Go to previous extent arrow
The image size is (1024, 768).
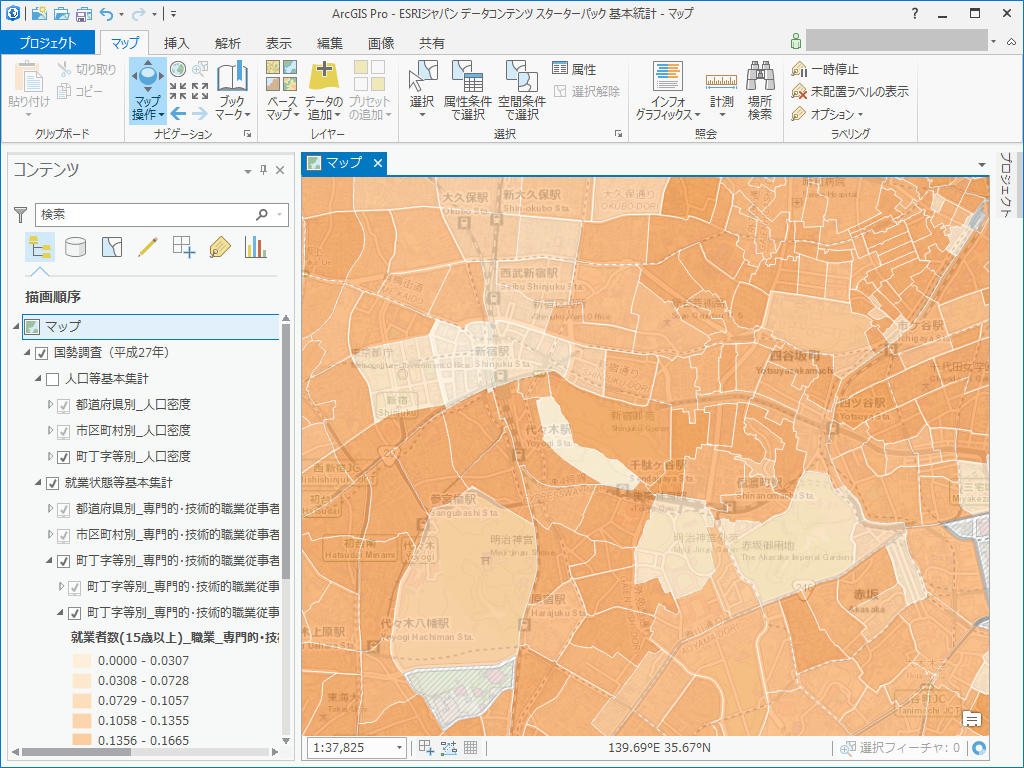pyautogui.click(x=178, y=114)
